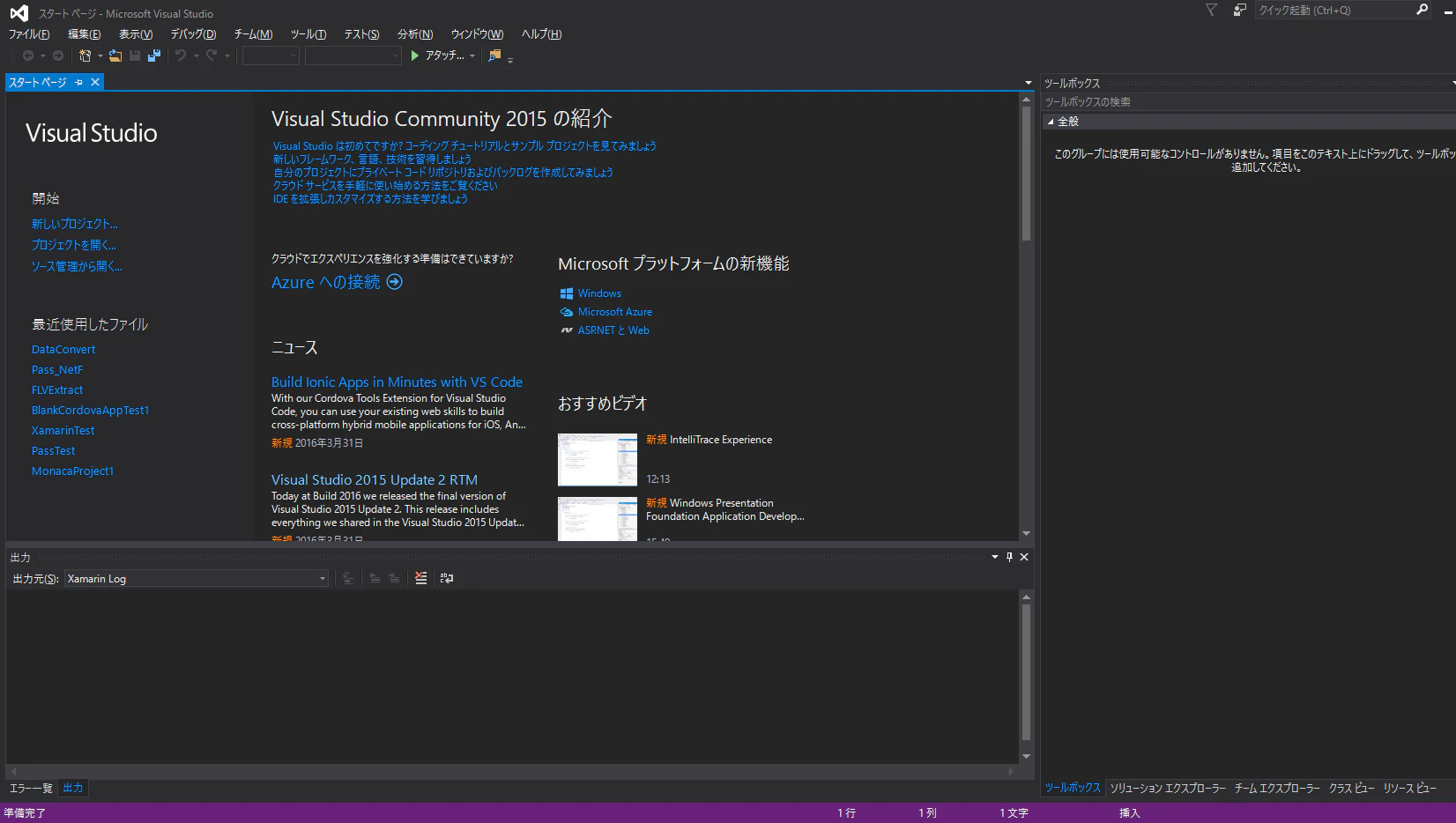Image resolution: width=1456 pixels, height=823 pixels.
Task: Open the ツール(T) menu
Action: pyautogui.click(x=308, y=34)
